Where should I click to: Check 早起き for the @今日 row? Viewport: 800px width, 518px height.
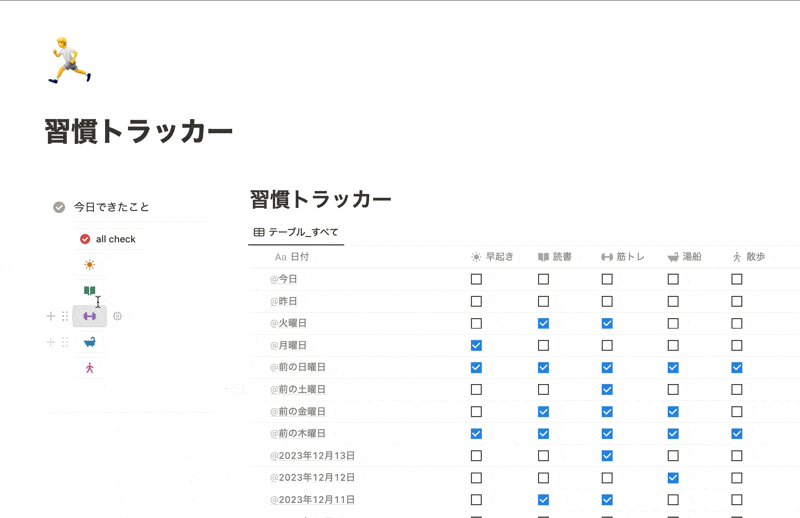click(x=476, y=279)
